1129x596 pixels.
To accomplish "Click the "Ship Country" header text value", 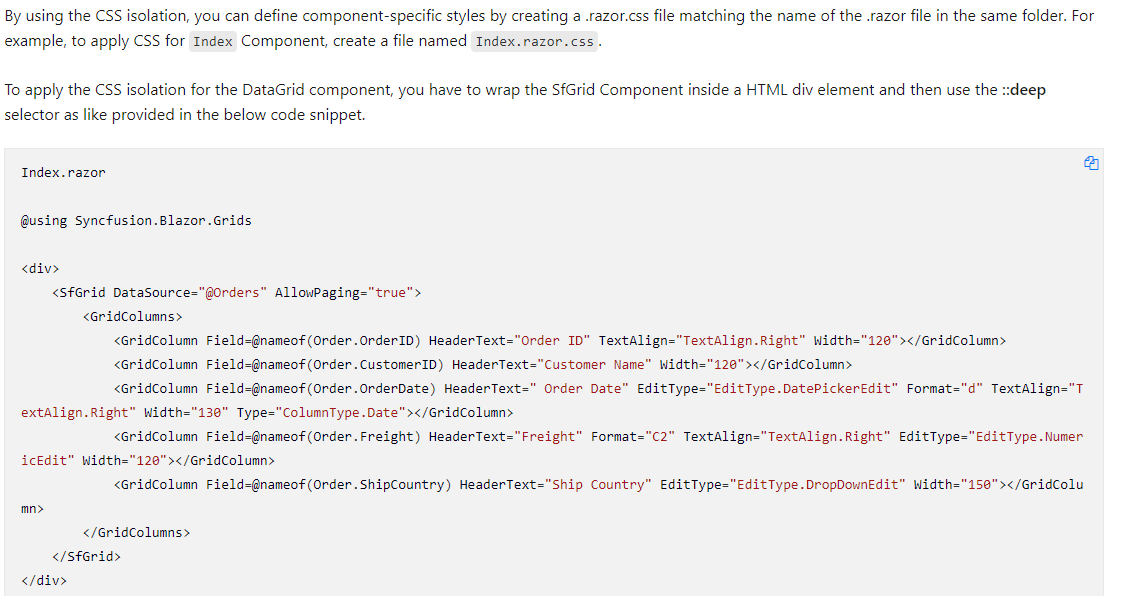I will 598,484.
